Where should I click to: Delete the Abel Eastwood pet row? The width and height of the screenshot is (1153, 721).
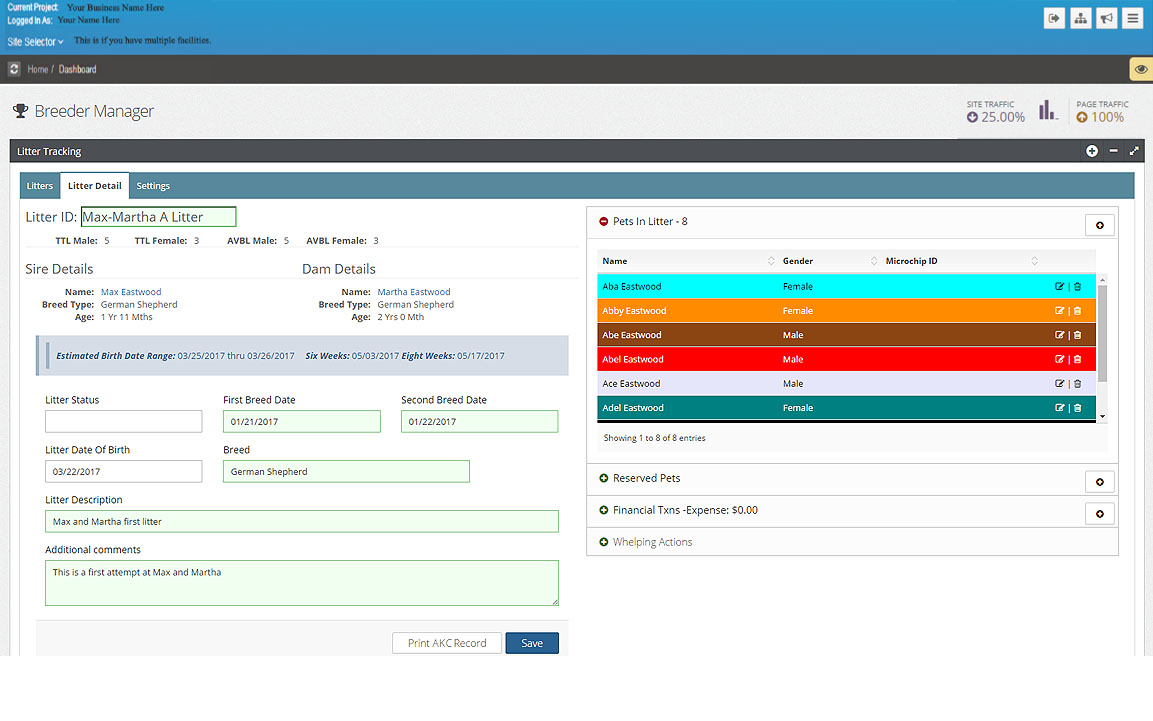[1077, 360]
